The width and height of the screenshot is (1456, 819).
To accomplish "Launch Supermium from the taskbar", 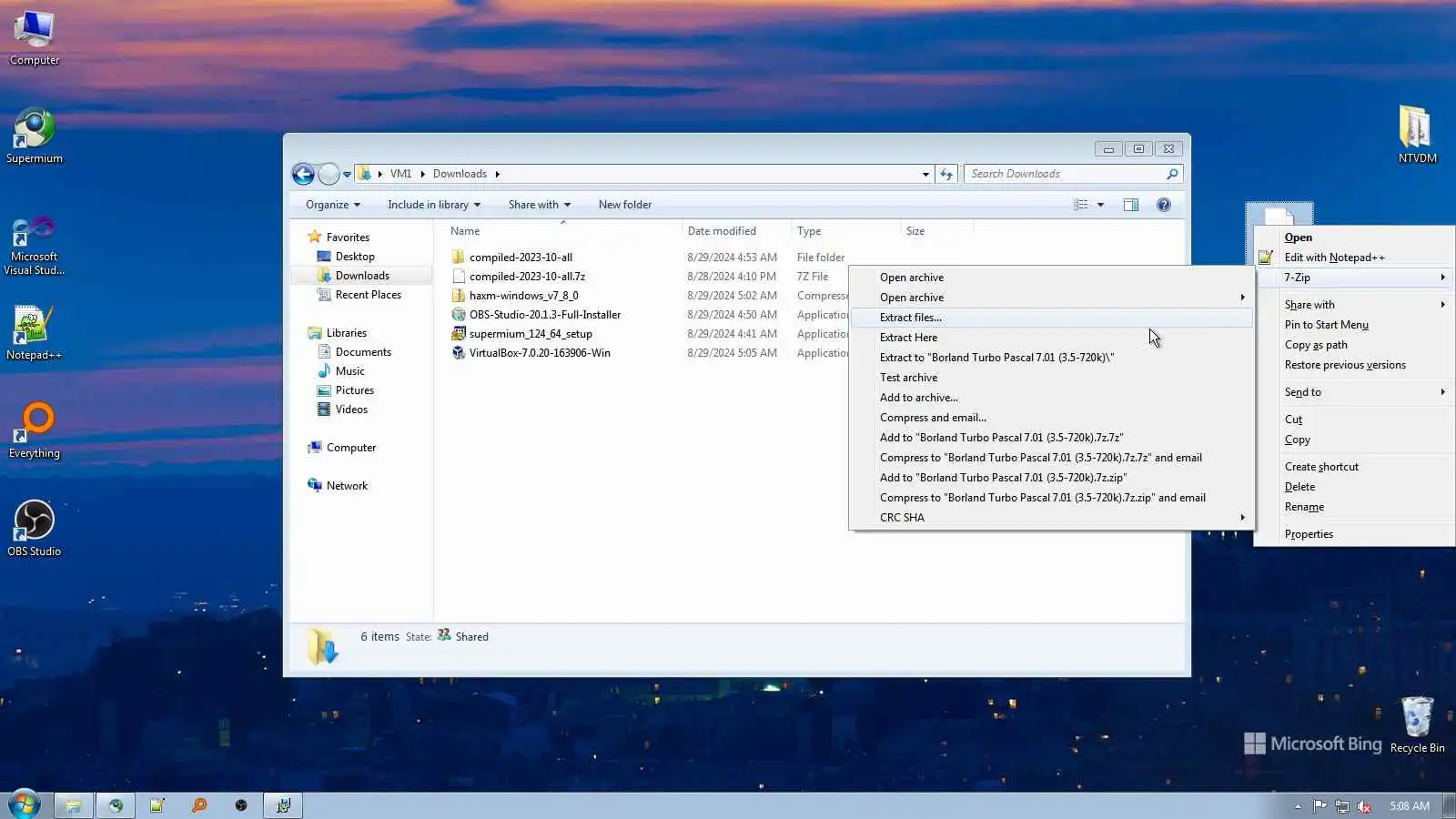I will [116, 805].
